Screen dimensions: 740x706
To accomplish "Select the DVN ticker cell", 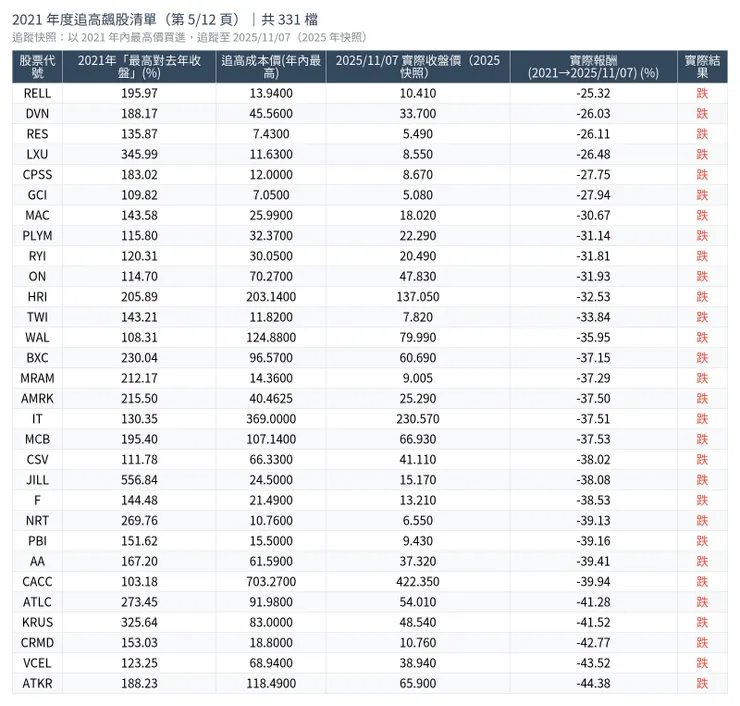I will pyautogui.click(x=37, y=114).
